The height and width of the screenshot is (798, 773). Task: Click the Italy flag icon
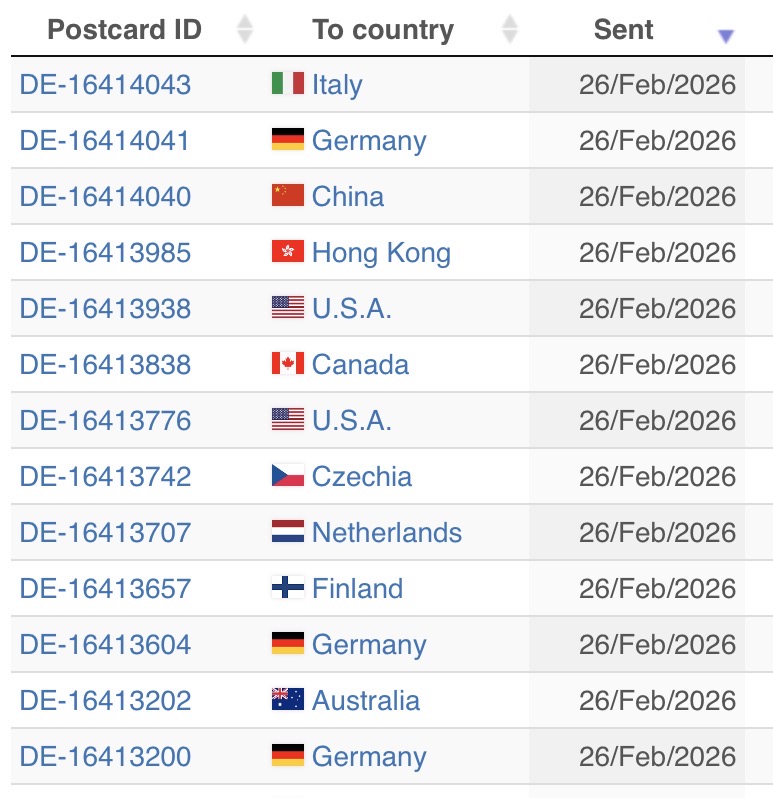click(288, 84)
